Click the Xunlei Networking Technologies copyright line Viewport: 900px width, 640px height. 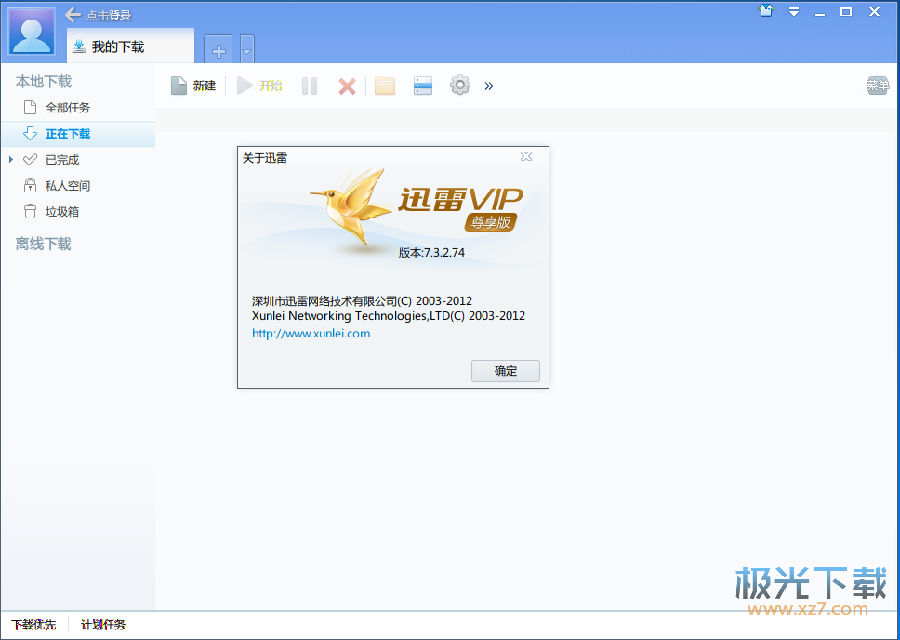389,316
